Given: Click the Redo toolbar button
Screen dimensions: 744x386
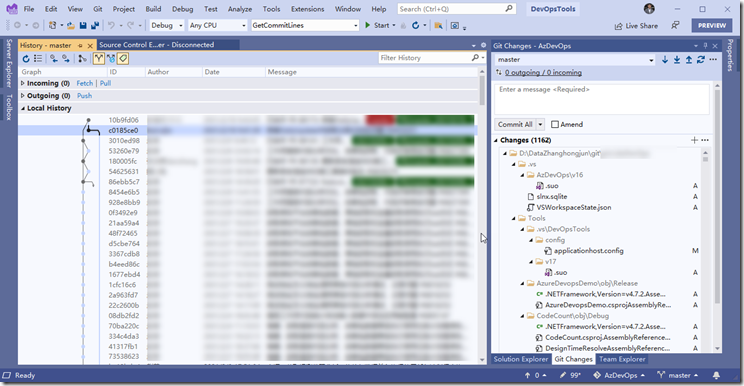Looking at the screenshot, I should pos(130,25).
